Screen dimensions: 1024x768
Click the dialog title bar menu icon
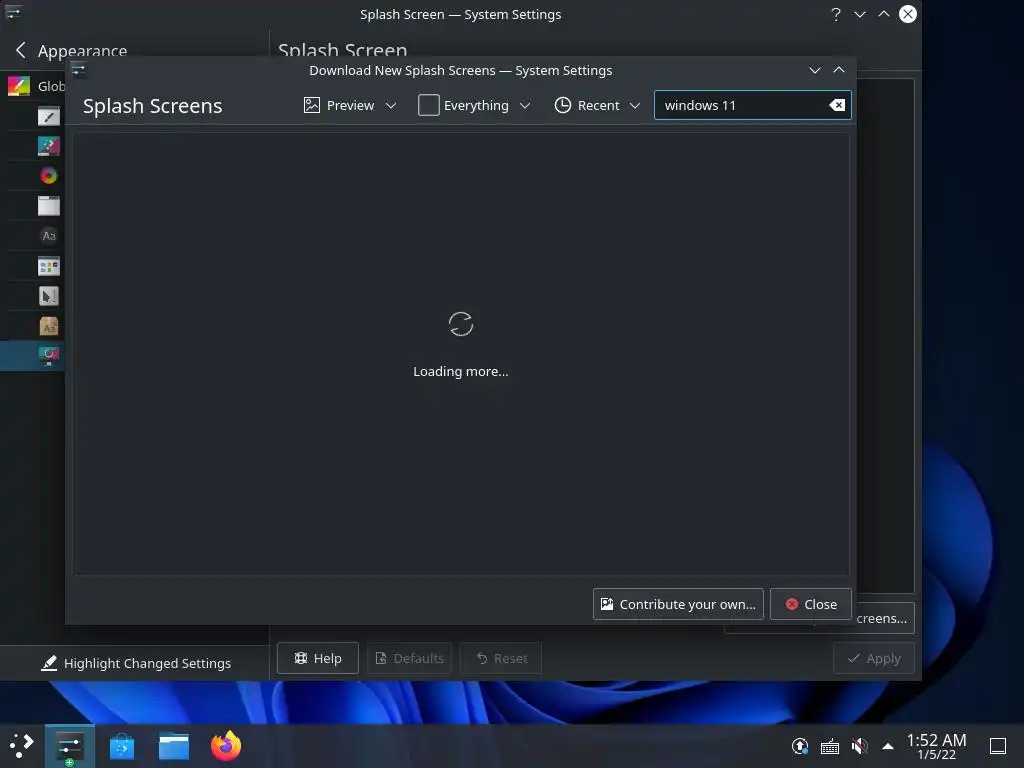[78, 70]
